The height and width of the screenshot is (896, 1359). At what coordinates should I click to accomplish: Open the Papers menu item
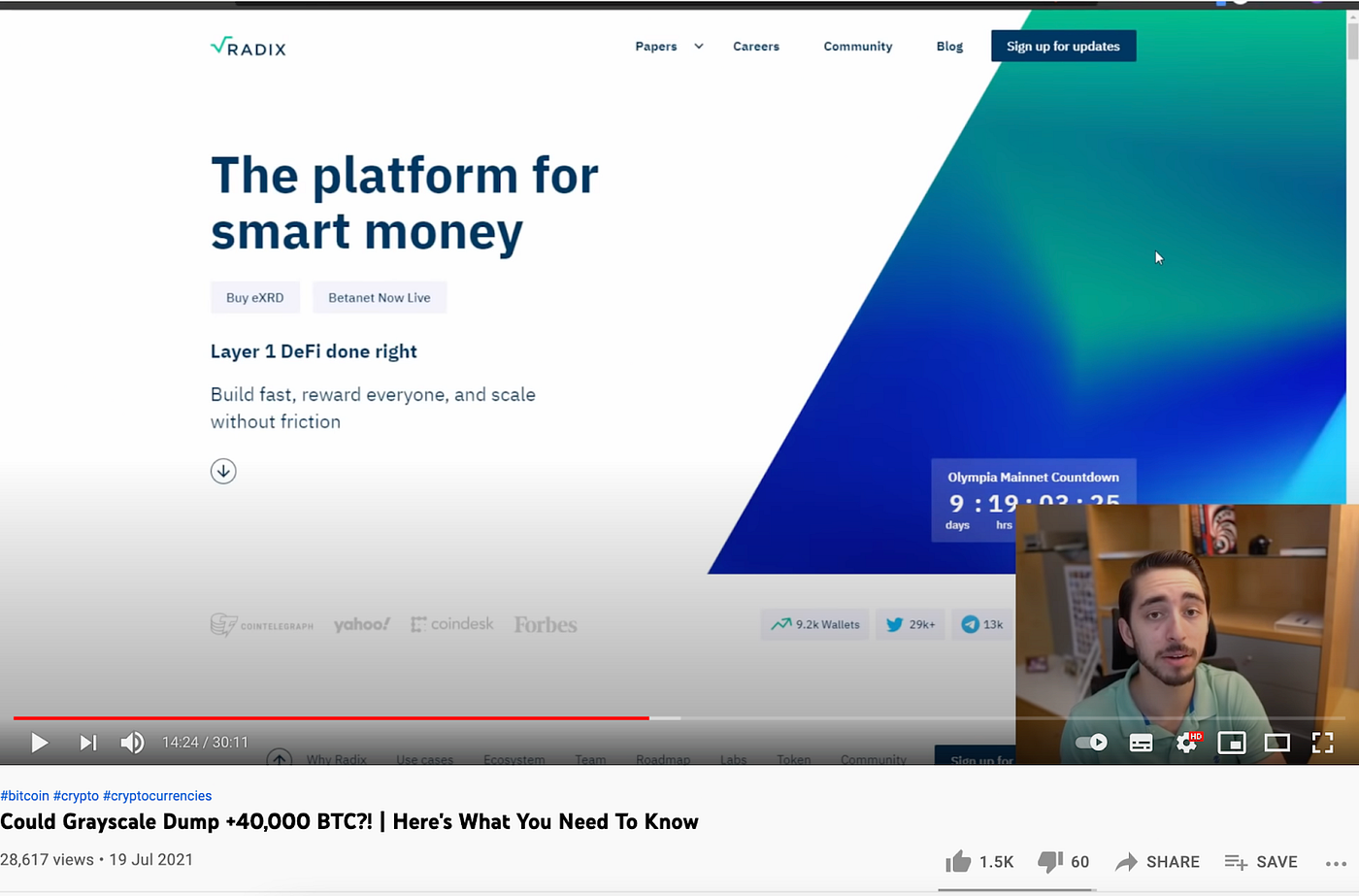[656, 47]
